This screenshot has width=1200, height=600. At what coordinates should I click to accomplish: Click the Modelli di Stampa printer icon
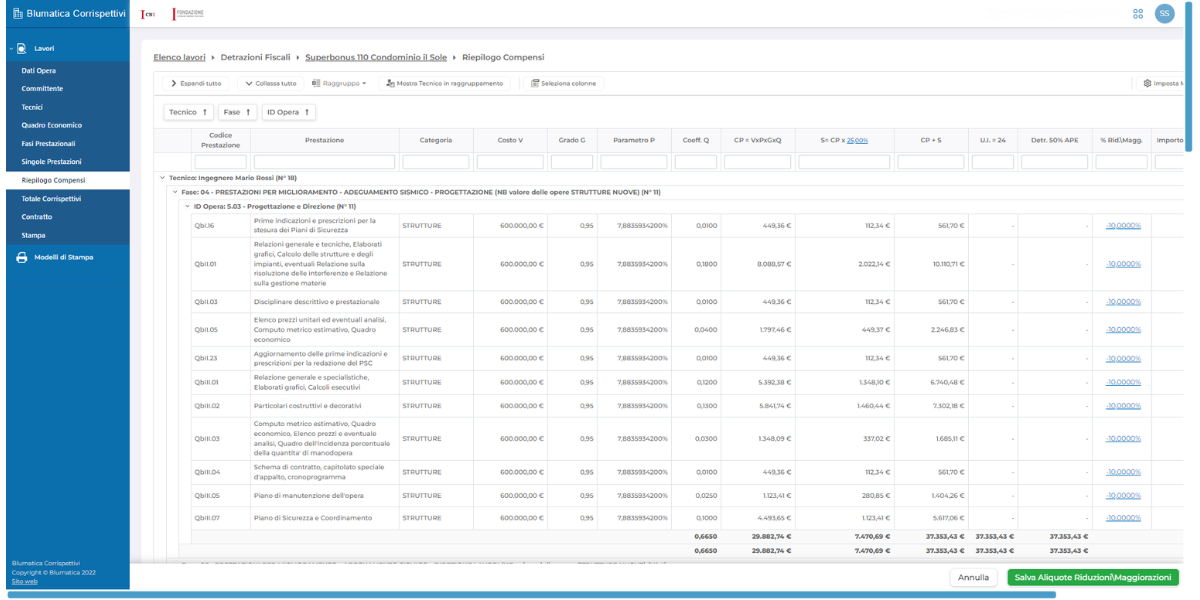click(x=22, y=257)
